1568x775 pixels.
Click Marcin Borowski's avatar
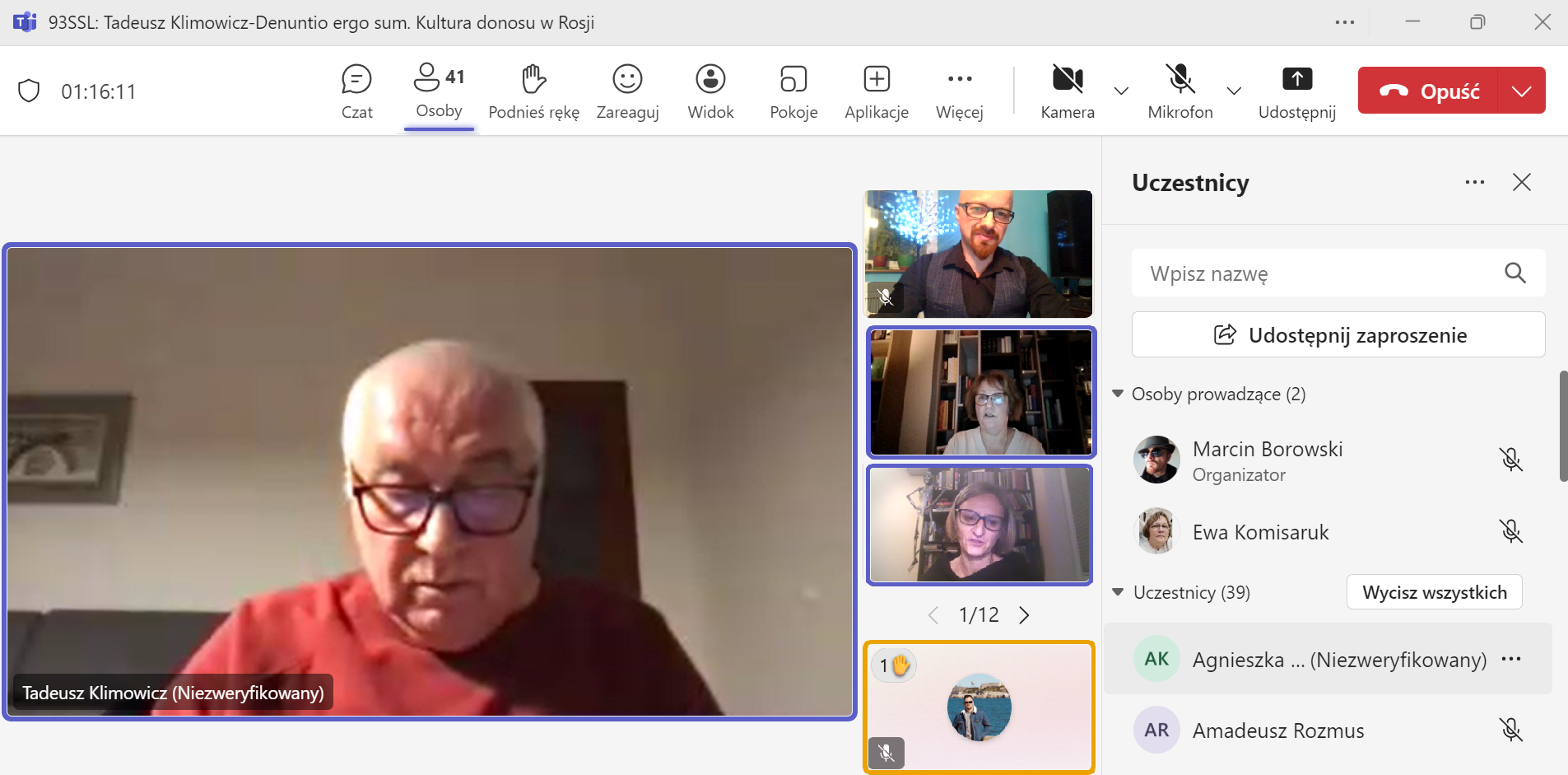(x=1156, y=460)
